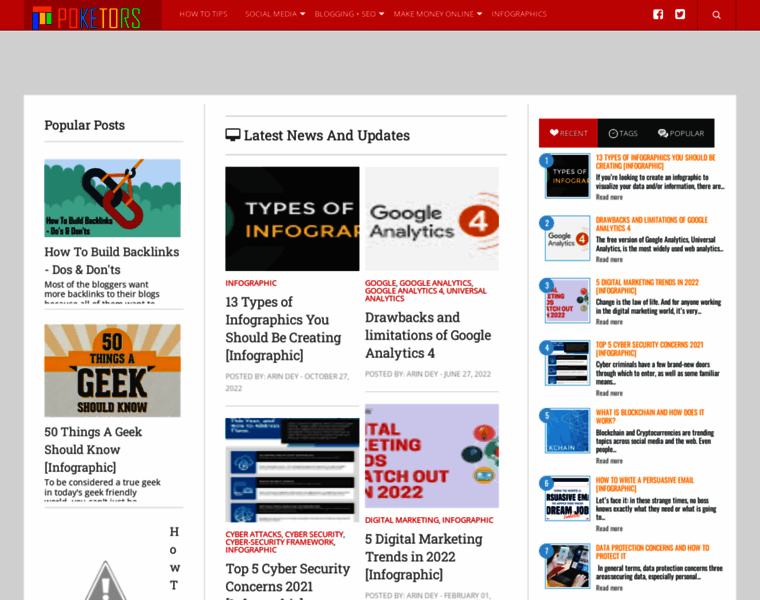Click the Cyber Attacks category tag
This screenshot has width=760, height=600.
tap(253, 534)
